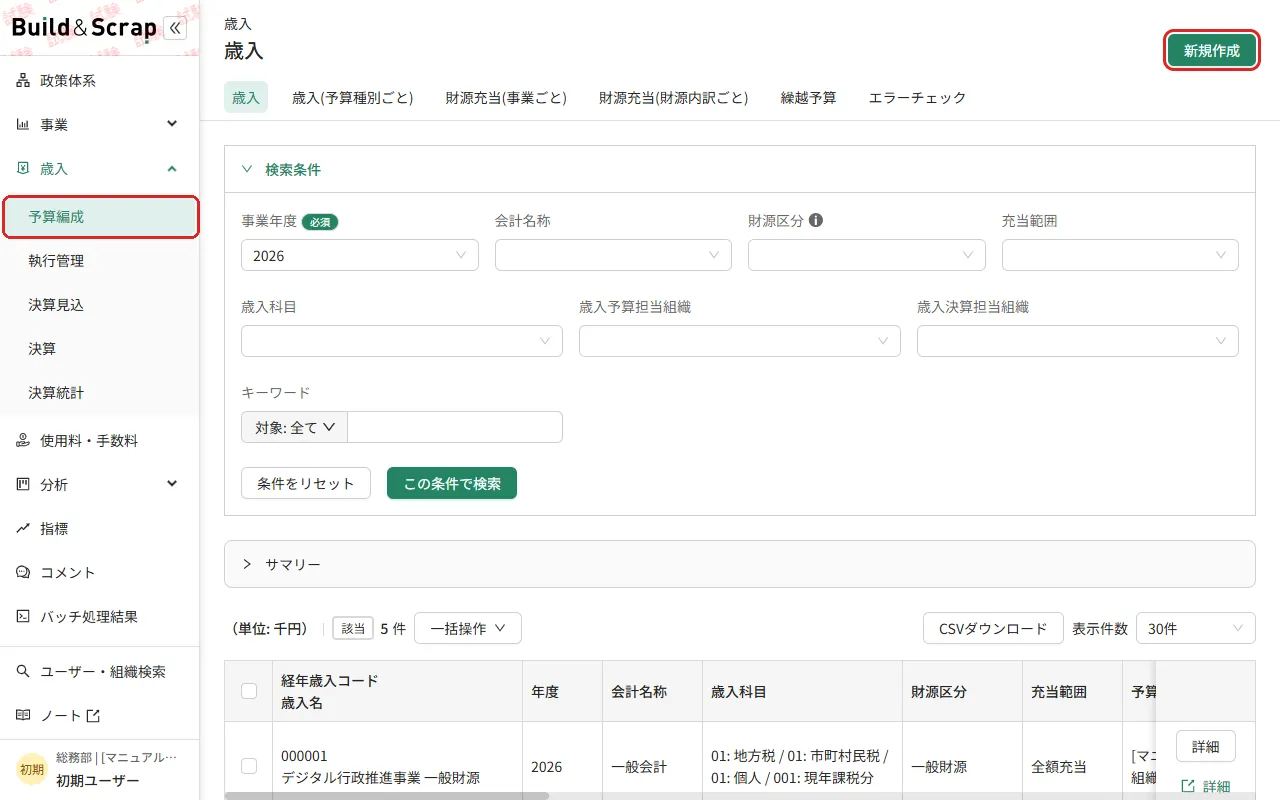Expand the 分析 sidebar submenu chevron
The height and width of the screenshot is (800, 1280).
[x=172, y=484]
